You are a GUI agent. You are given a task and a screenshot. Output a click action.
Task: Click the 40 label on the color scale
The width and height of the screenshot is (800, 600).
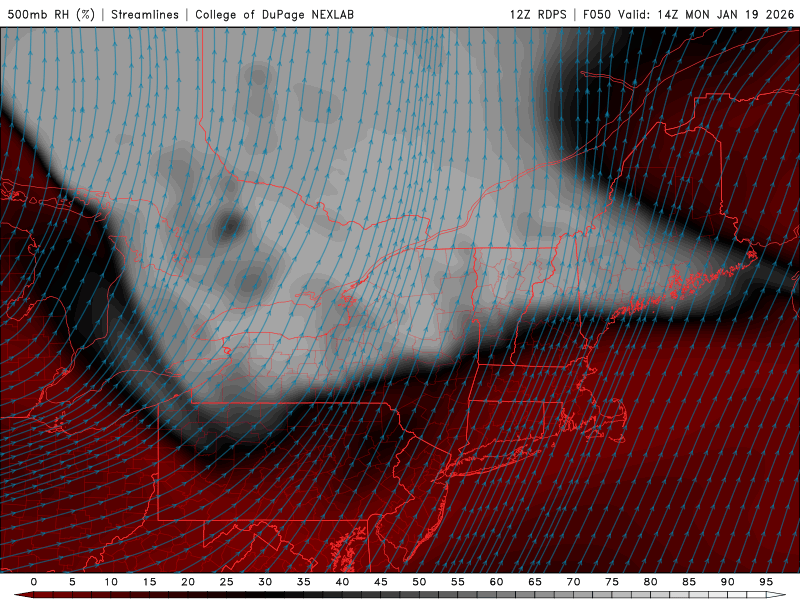point(342,582)
